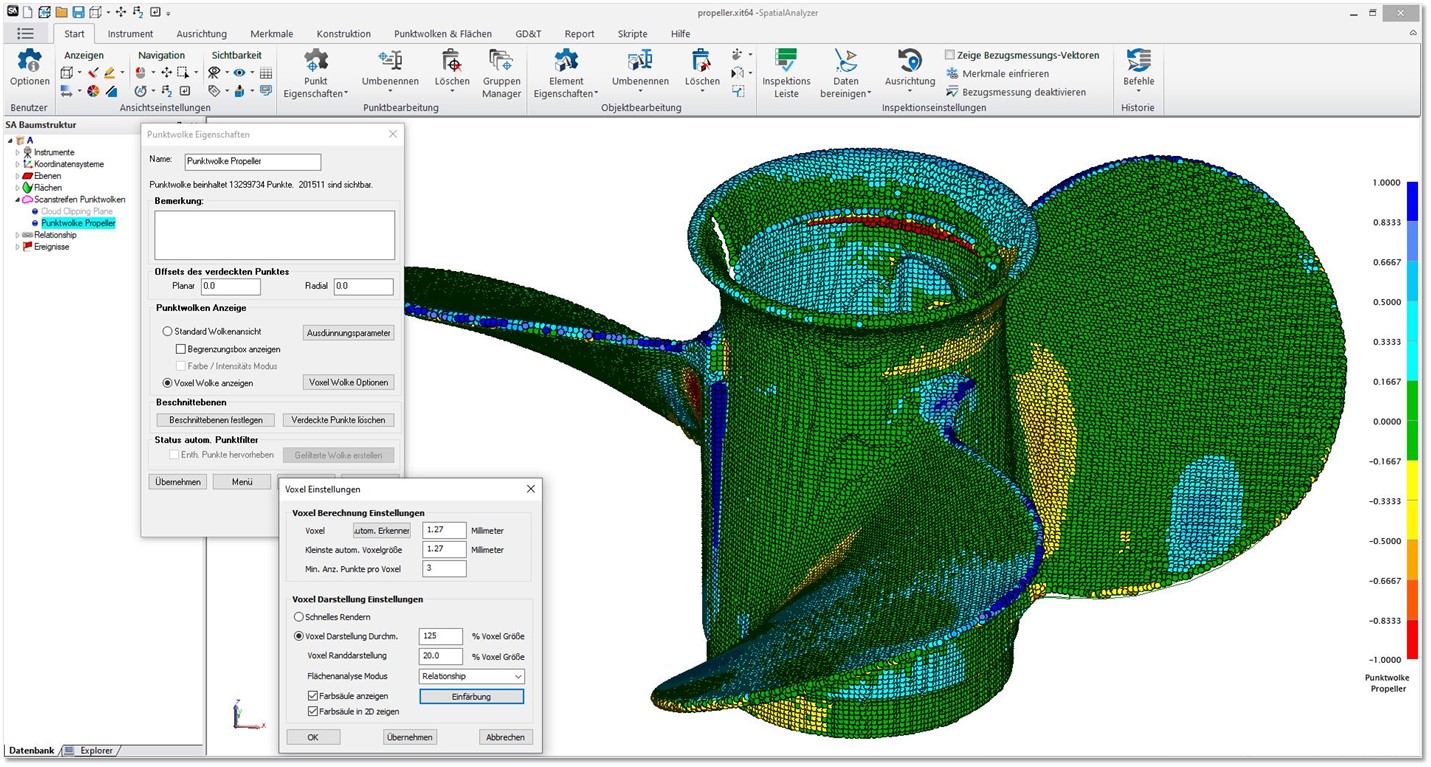Open the Flächenanalyse Modus dropdown

(470, 676)
